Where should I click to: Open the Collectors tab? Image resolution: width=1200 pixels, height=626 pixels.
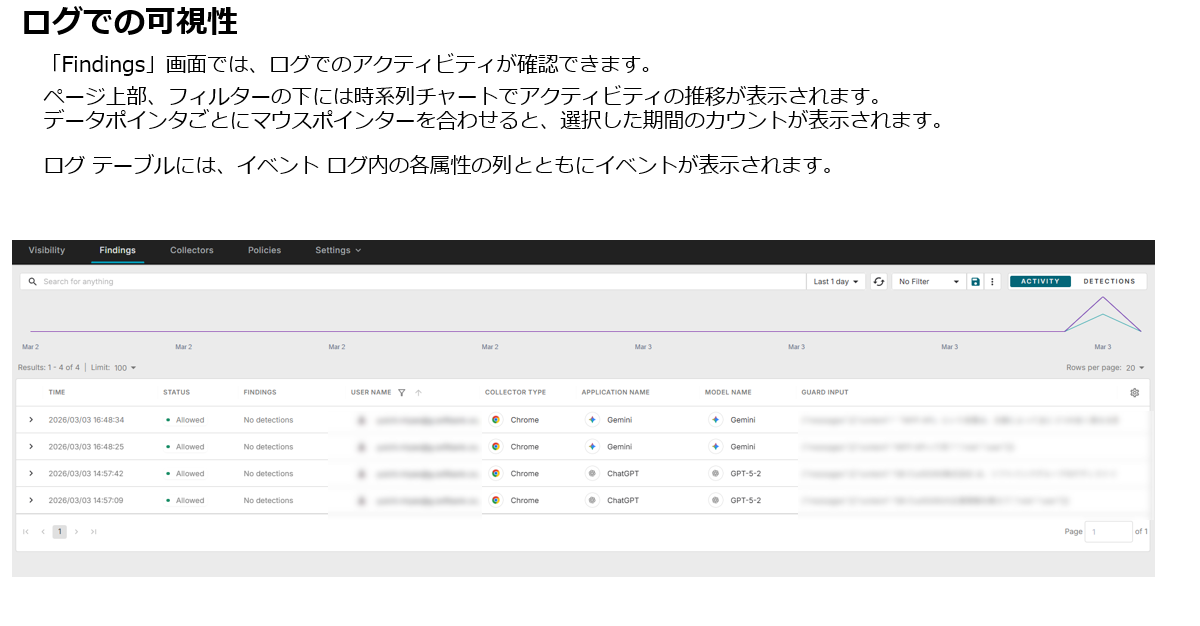click(192, 250)
